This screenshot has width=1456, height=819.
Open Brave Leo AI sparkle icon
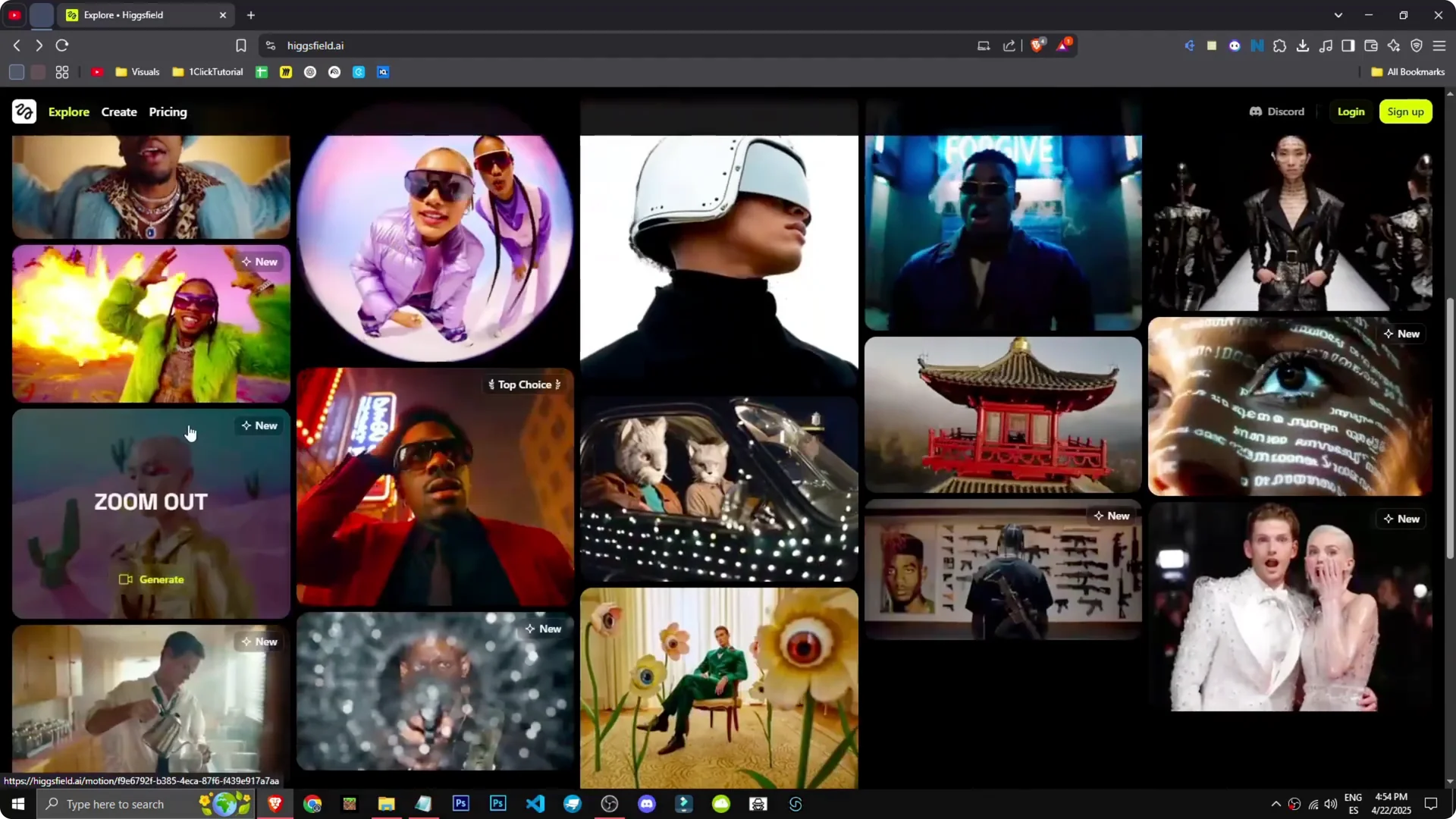1394,45
